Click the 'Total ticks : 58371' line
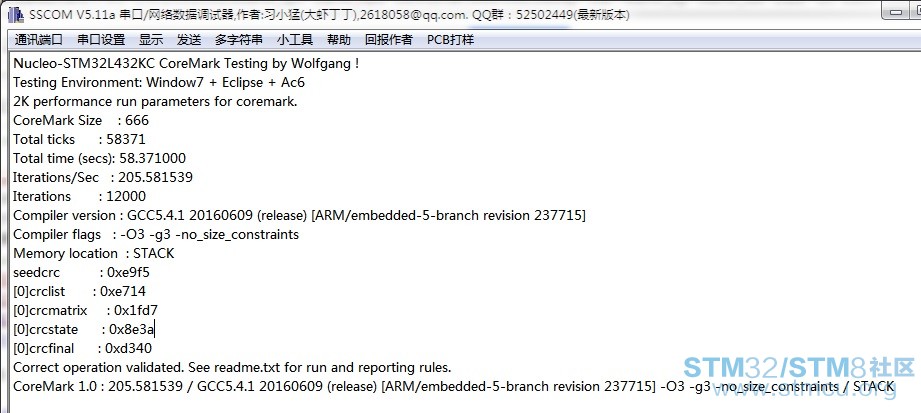The height and width of the screenshot is (413, 921). [x=79, y=139]
